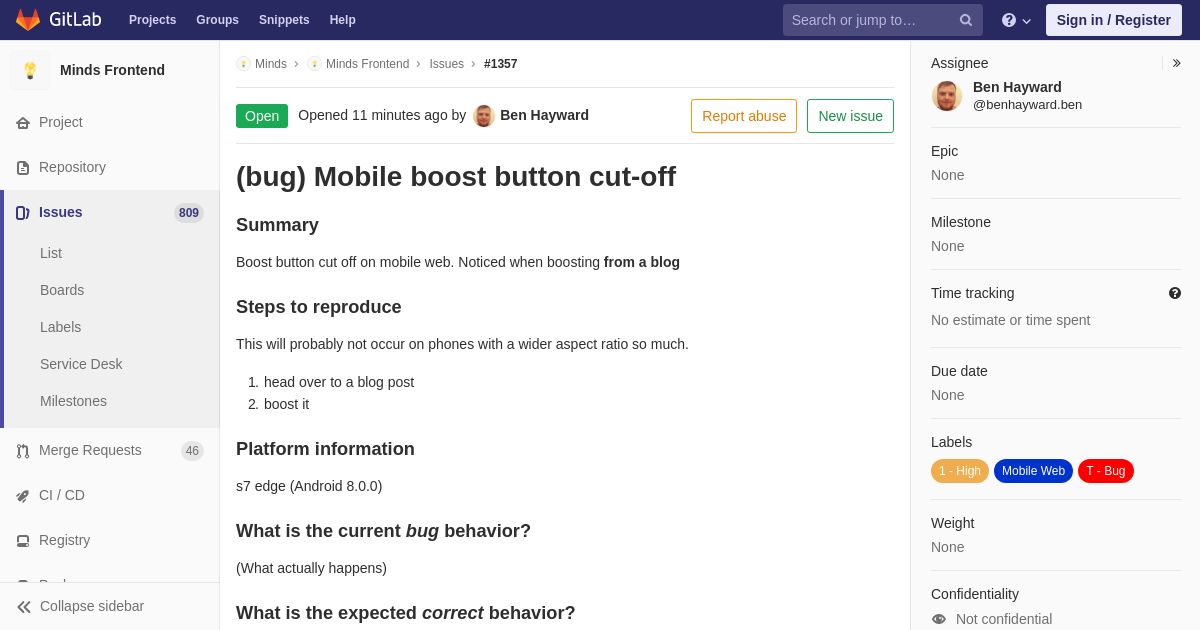The width and height of the screenshot is (1200, 630).
Task: Click the 'head over to a blog post' step
Action: (x=339, y=382)
